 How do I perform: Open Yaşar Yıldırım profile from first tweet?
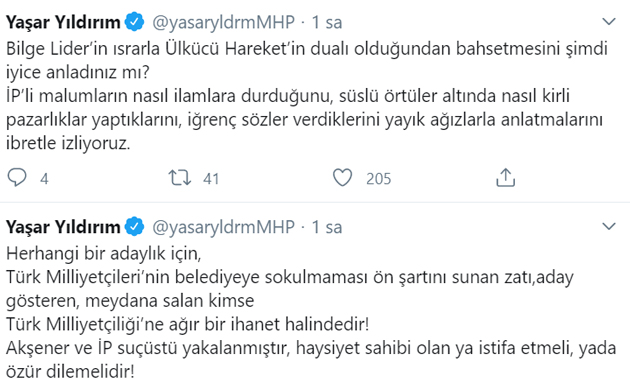[63, 22]
